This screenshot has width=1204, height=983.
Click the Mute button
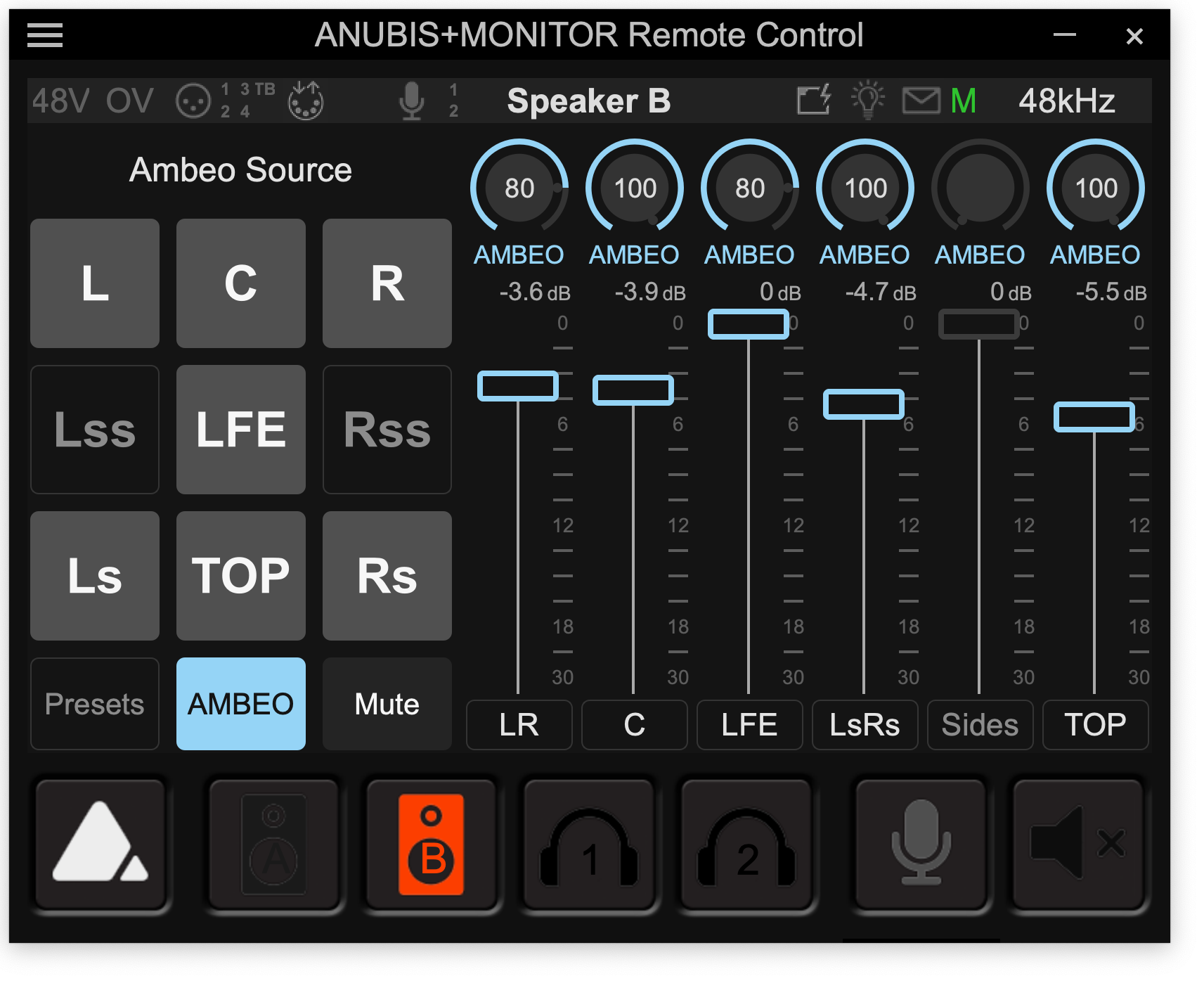point(387,704)
